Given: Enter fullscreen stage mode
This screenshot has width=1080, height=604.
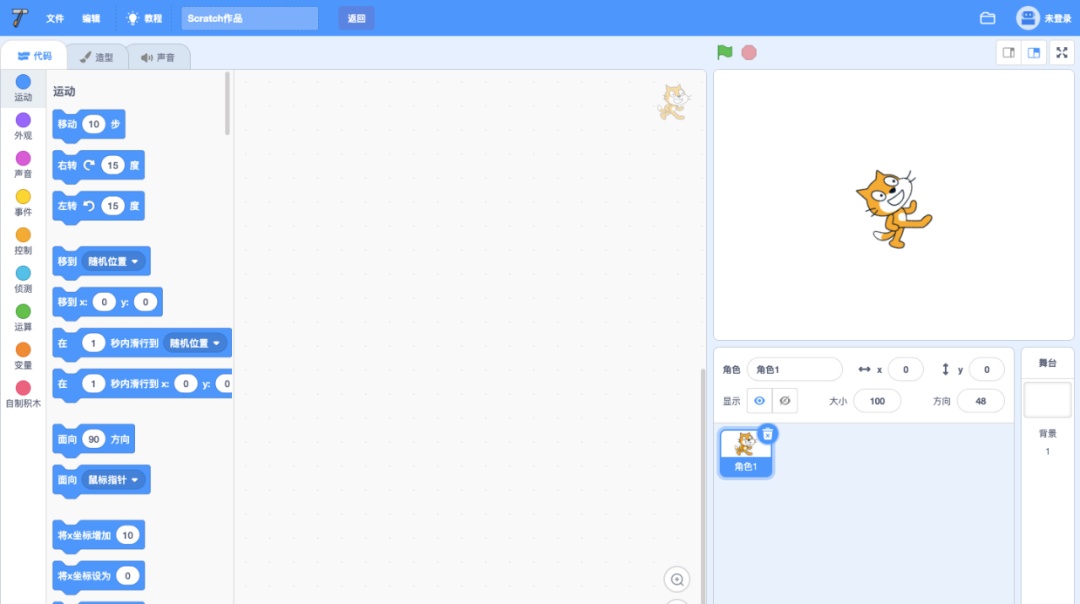Looking at the screenshot, I should click(x=1062, y=52).
